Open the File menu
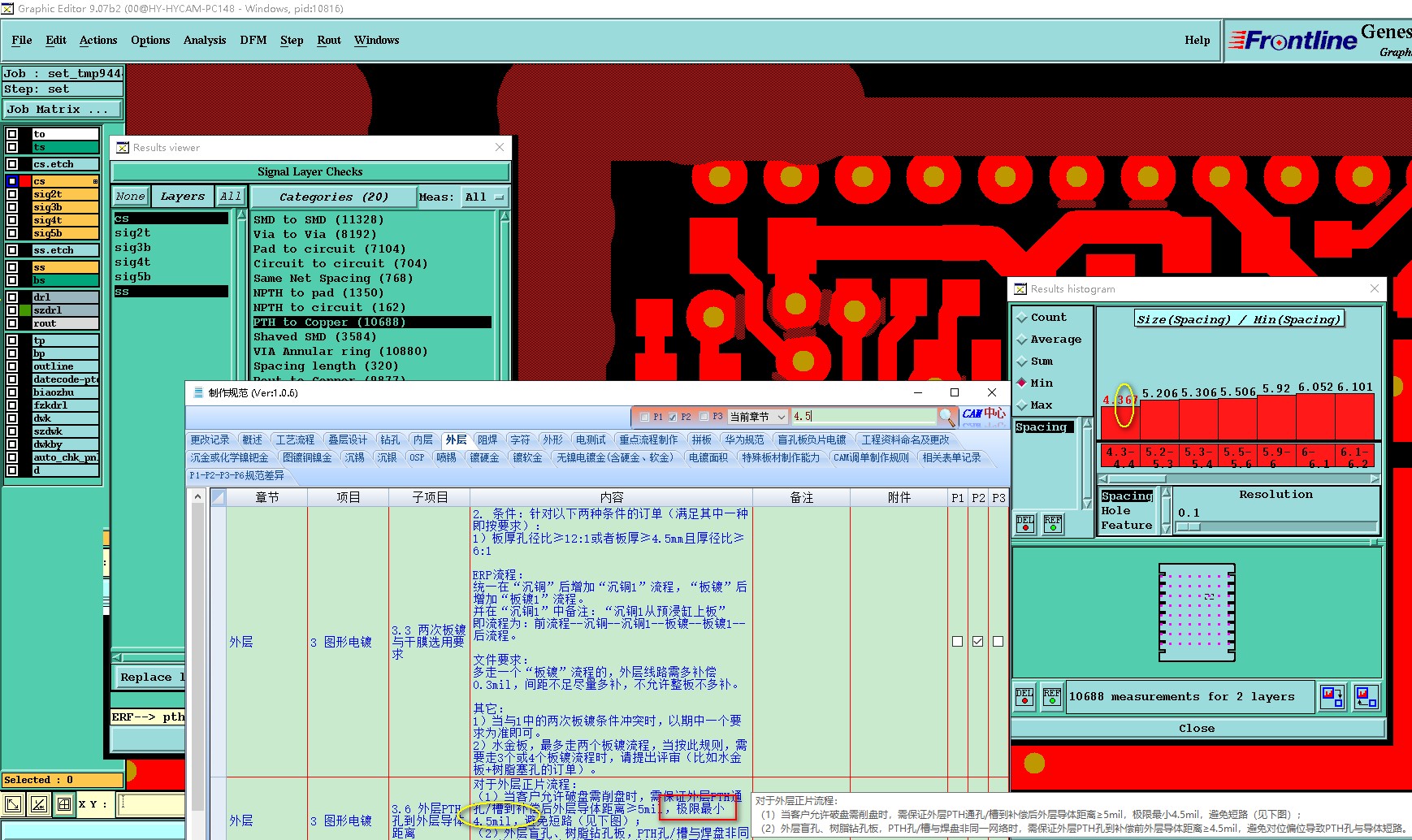This screenshot has height=840, width=1412. [x=22, y=40]
